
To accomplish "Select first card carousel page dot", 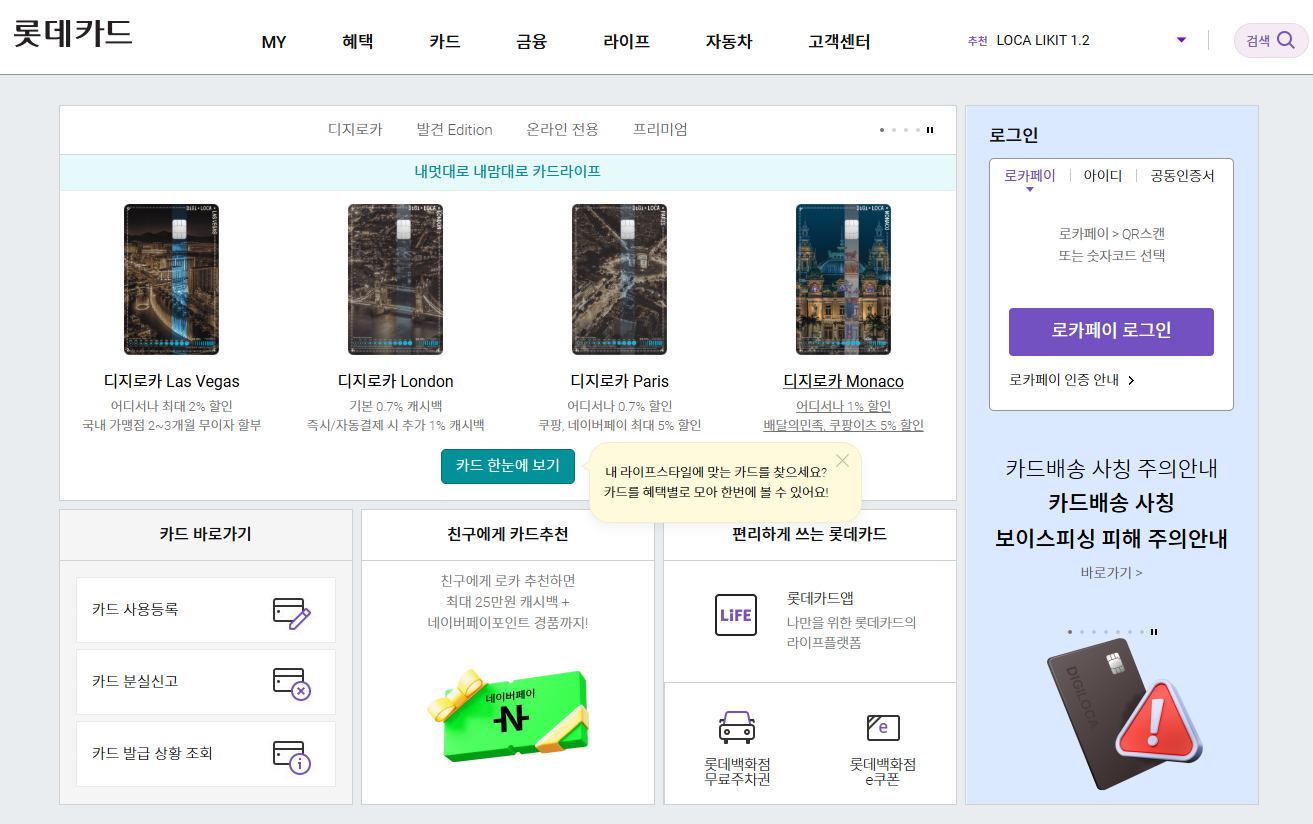I will 882,130.
